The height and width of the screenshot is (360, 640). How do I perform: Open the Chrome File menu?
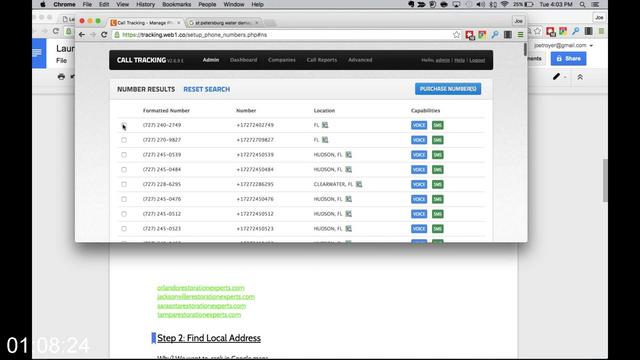[x=87, y=4]
